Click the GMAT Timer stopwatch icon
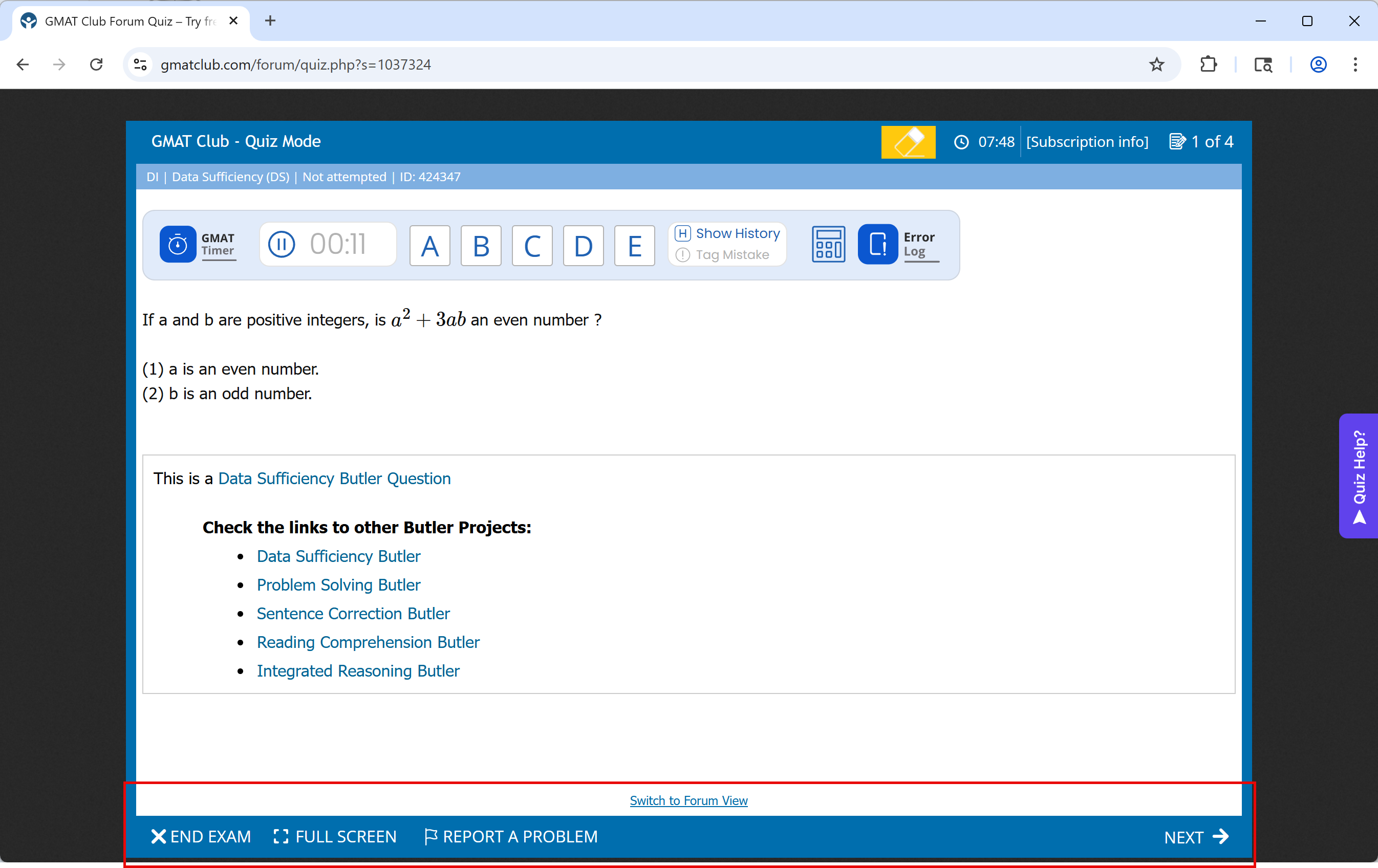This screenshot has height=868, width=1378. click(x=178, y=245)
